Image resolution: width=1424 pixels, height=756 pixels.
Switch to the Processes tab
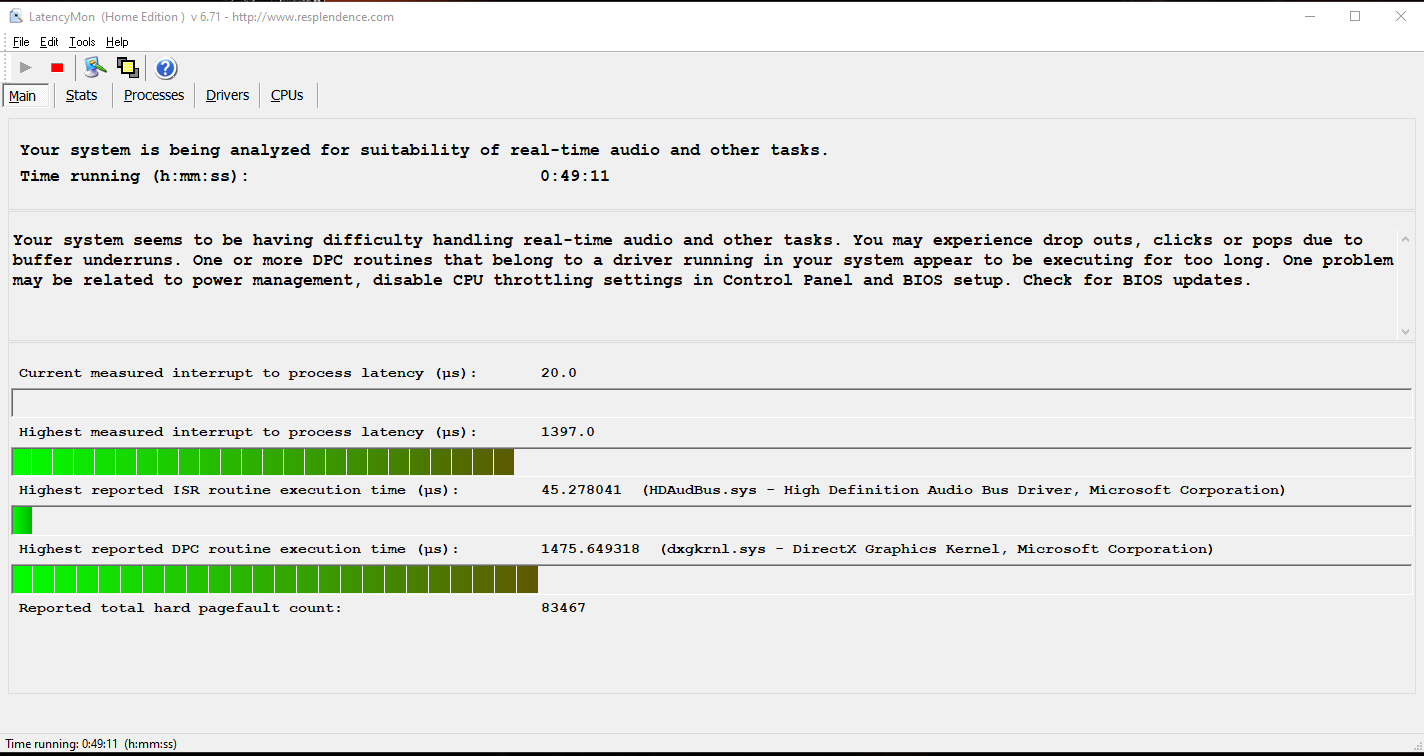(154, 95)
